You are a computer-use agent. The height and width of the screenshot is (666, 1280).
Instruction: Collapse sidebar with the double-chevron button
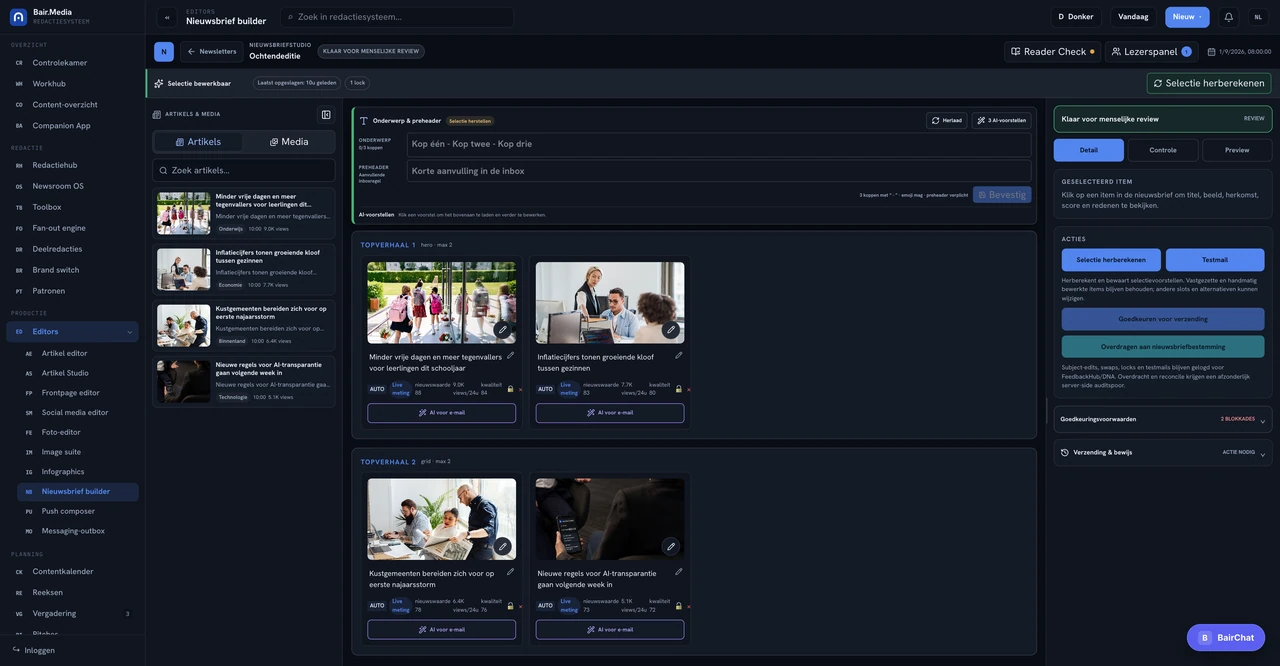click(x=167, y=17)
